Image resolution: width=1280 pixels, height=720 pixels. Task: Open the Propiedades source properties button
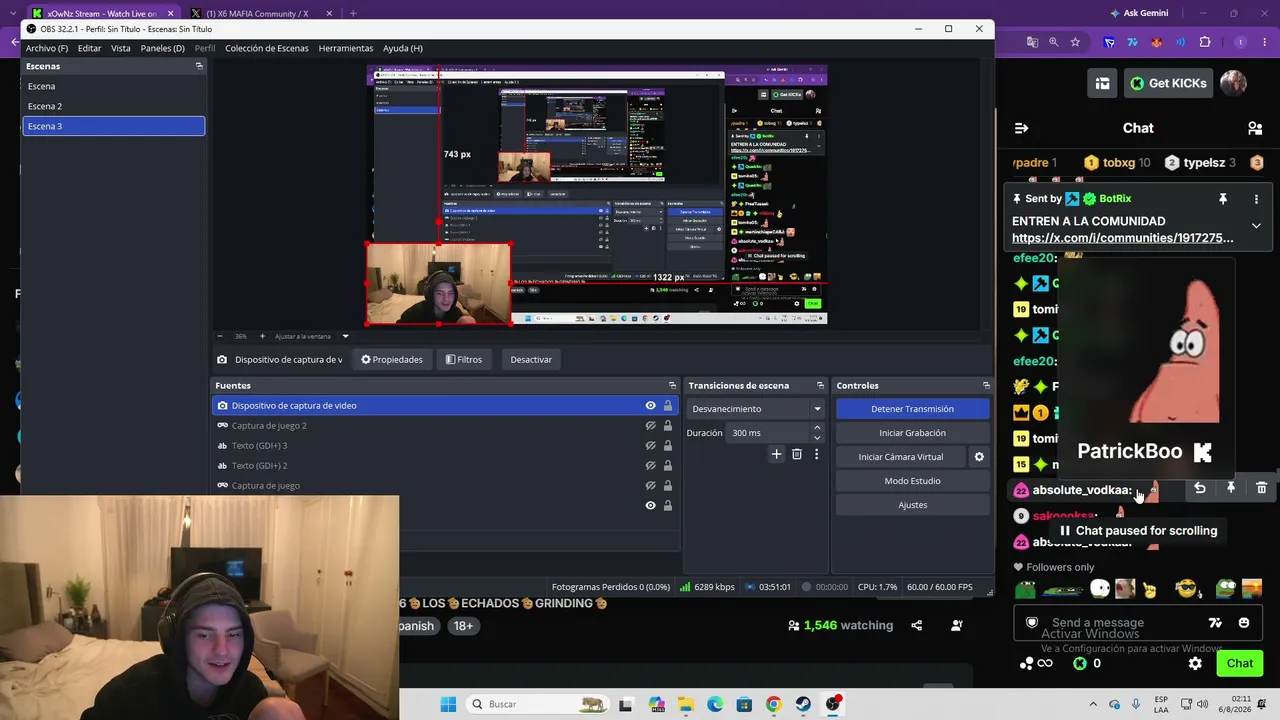click(392, 359)
